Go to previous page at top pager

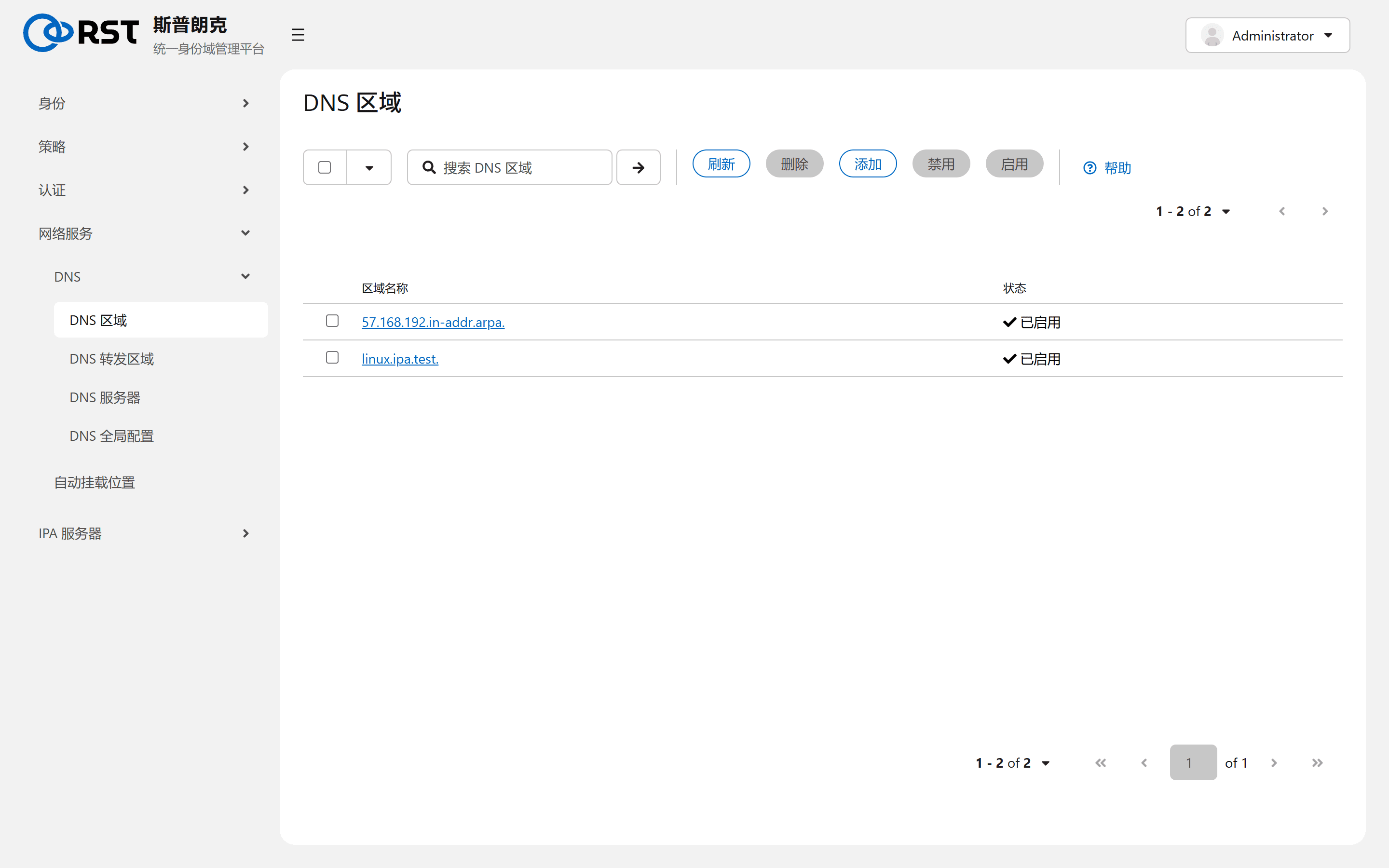tap(1281, 211)
